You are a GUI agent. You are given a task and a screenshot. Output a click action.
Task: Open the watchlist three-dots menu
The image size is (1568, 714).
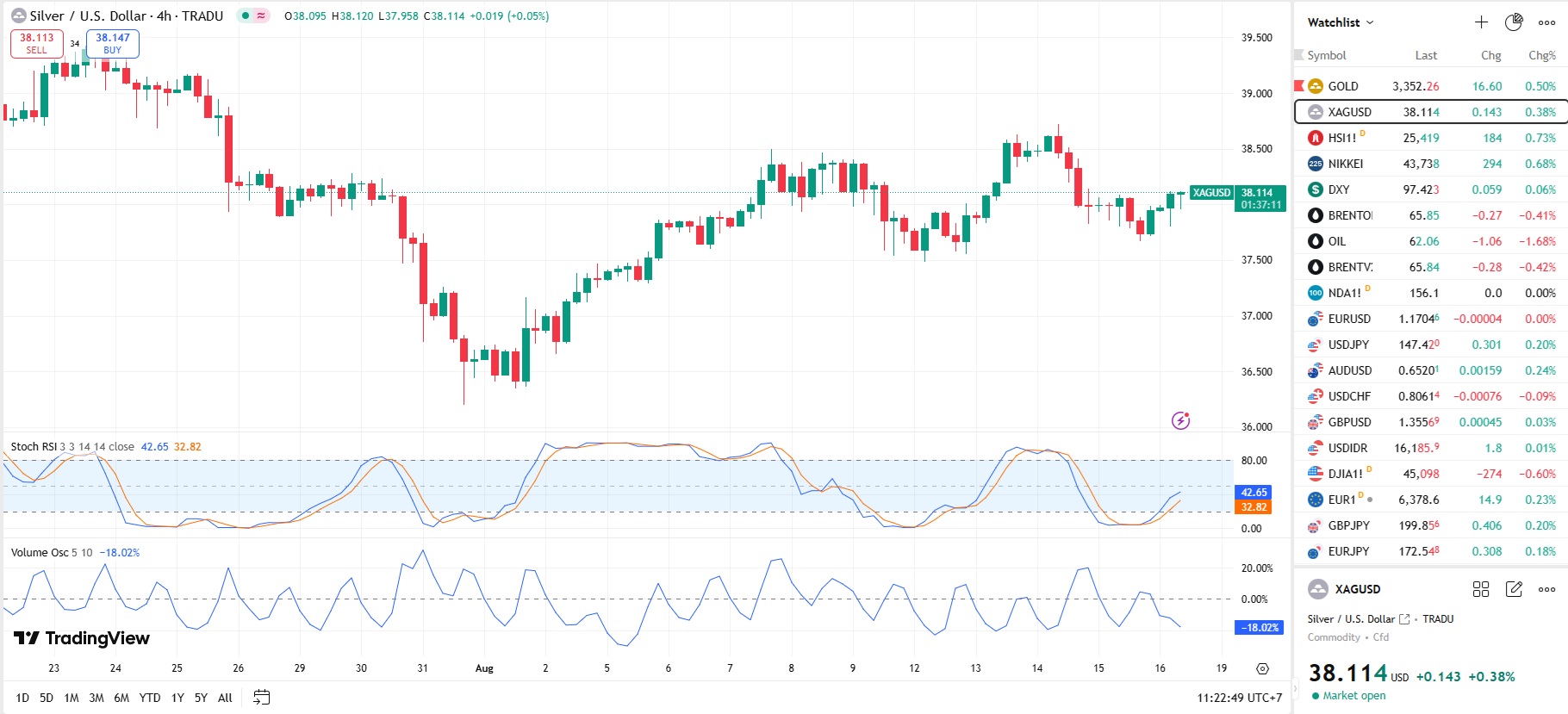point(1546,22)
